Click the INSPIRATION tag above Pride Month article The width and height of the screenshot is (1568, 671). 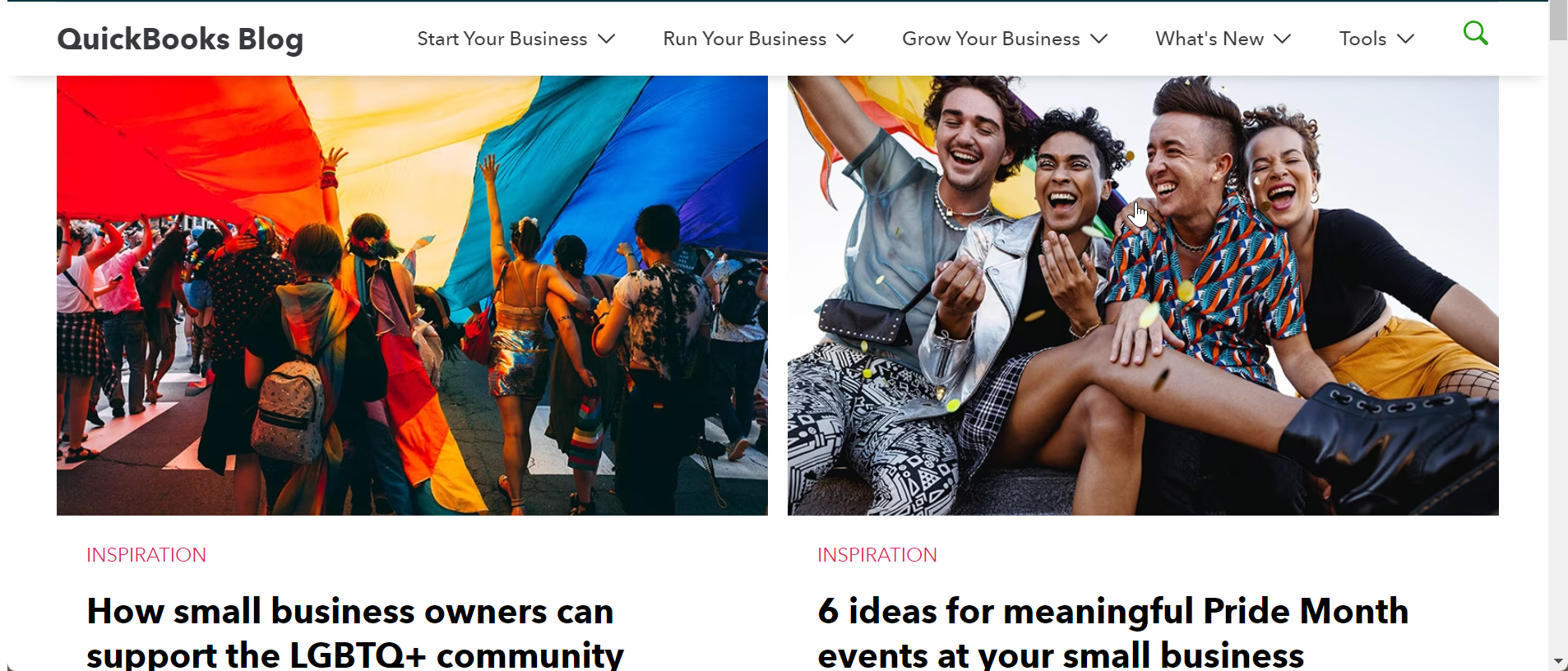877,555
